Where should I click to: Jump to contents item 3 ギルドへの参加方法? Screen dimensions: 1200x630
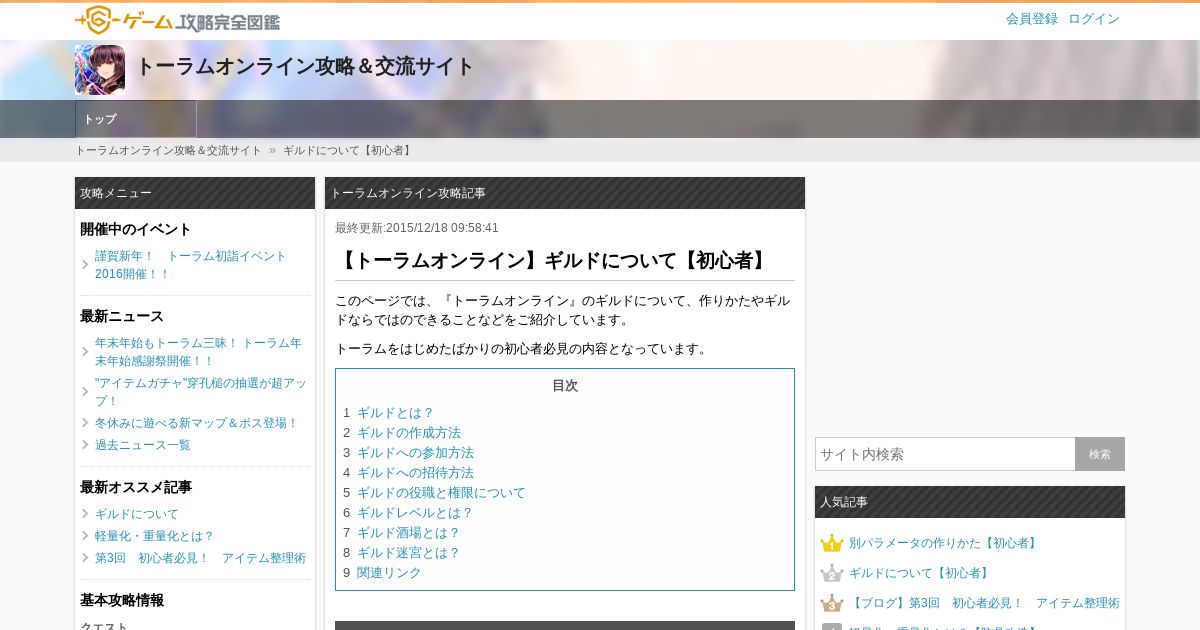pyautogui.click(x=415, y=453)
